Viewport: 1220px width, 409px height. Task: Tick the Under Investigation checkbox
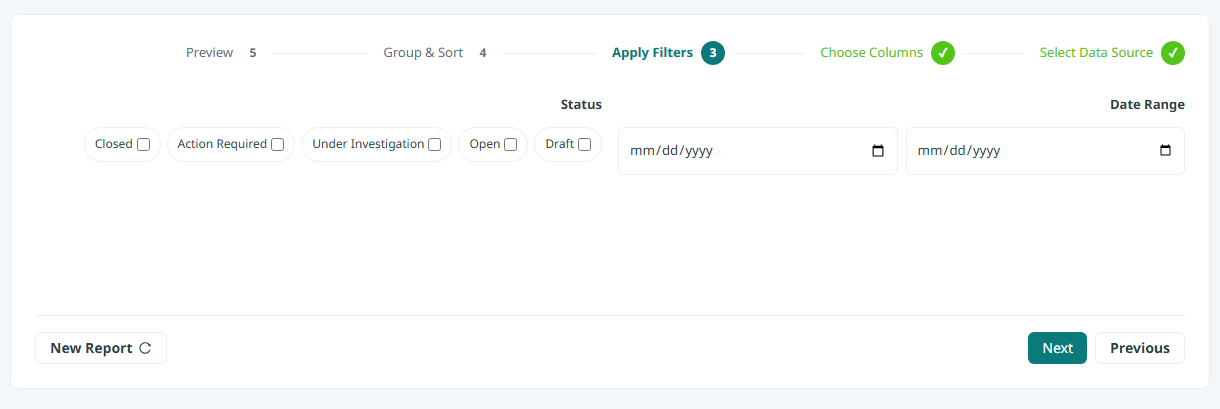point(435,144)
